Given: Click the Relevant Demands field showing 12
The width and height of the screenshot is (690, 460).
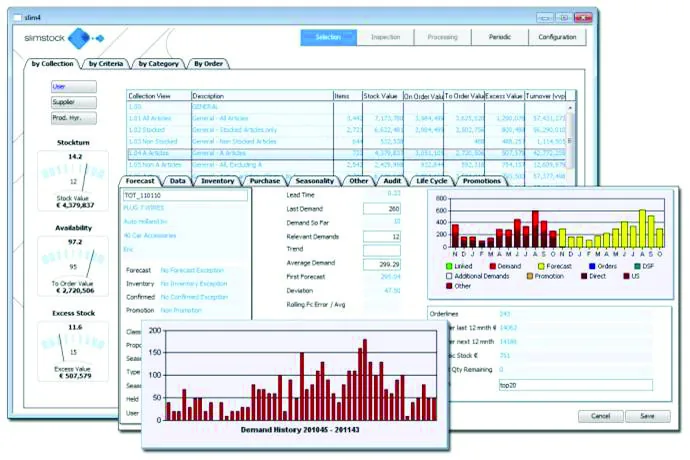Looking at the screenshot, I should (x=382, y=237).
